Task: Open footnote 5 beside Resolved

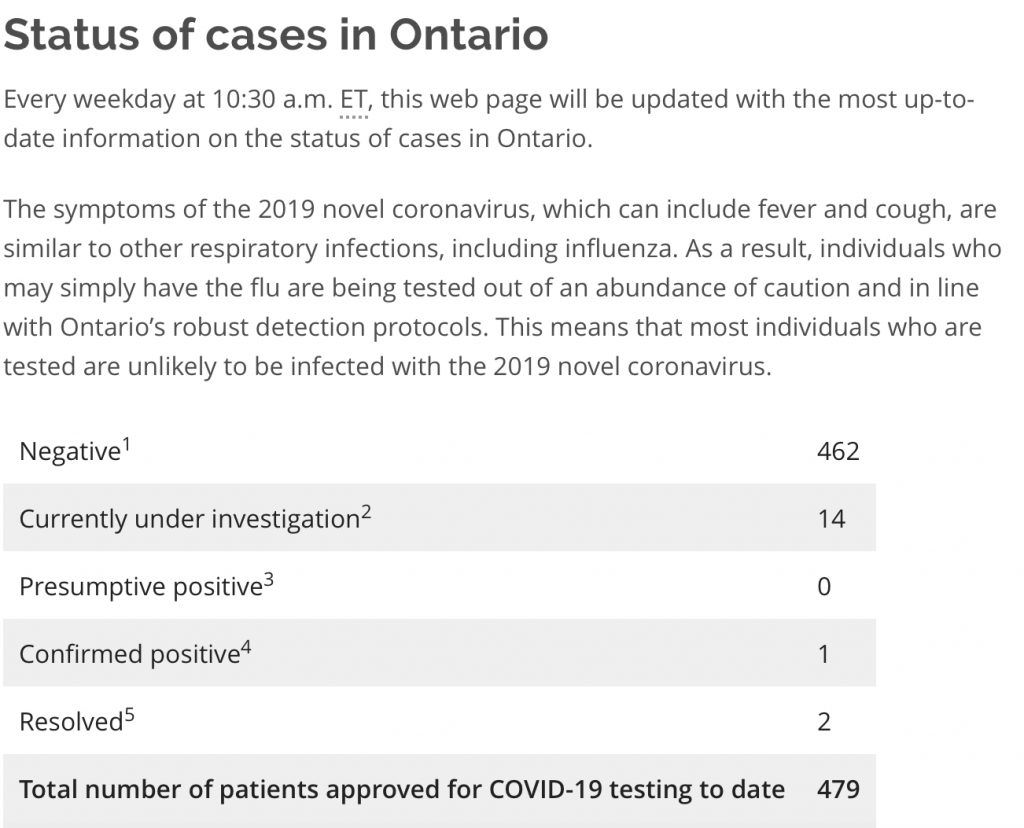Action: [129, 714]
